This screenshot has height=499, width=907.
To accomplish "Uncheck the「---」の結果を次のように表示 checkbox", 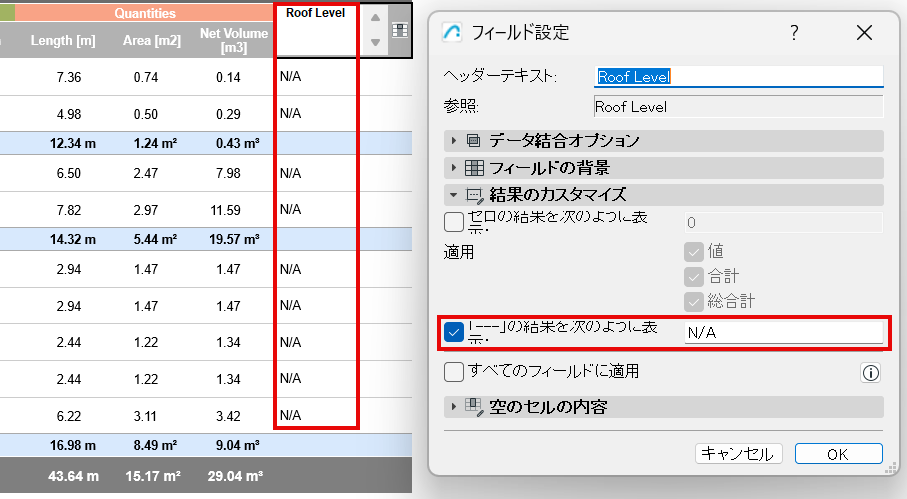I will pyautogui.click(x=454, y=332).
